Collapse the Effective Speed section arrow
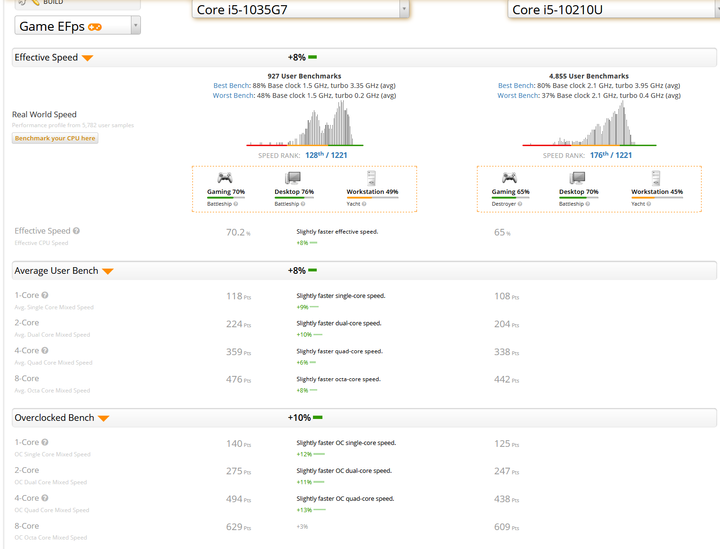The image size is (720, 549). point(87,58)
